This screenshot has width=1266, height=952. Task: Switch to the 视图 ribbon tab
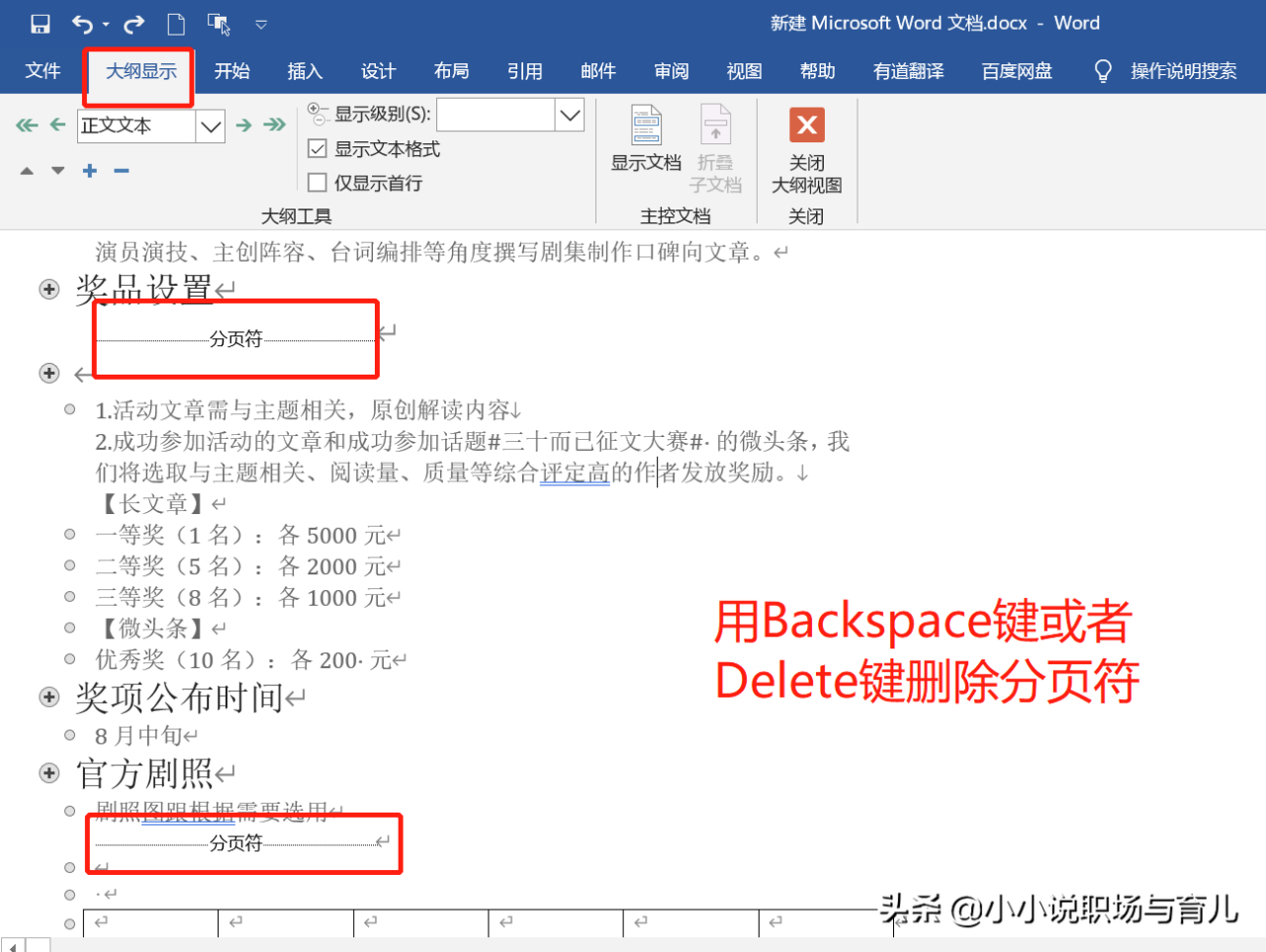click(x=744, y=71)
